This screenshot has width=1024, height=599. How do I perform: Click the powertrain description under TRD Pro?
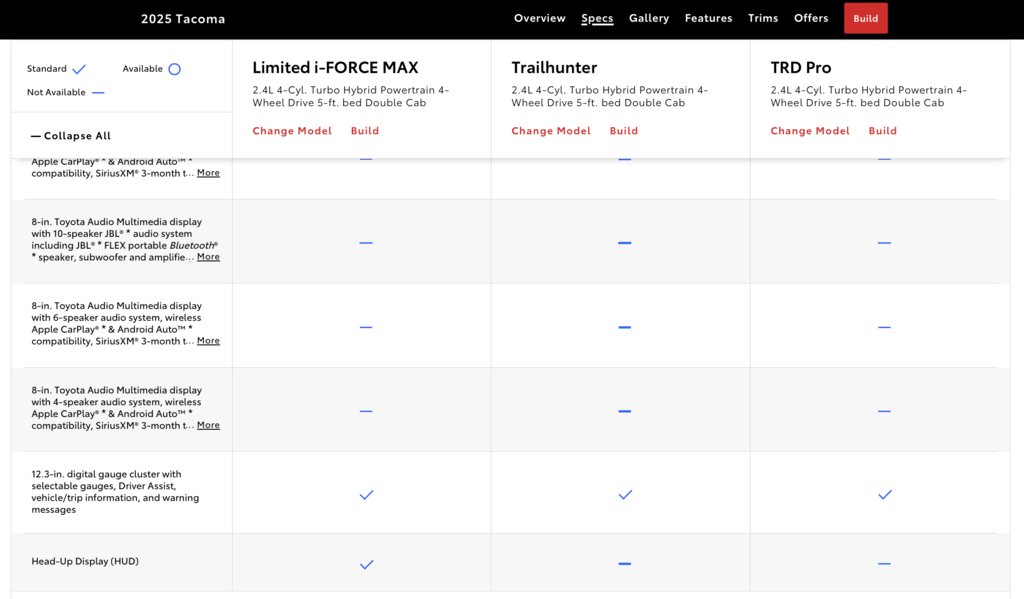[x=869, y=96]
